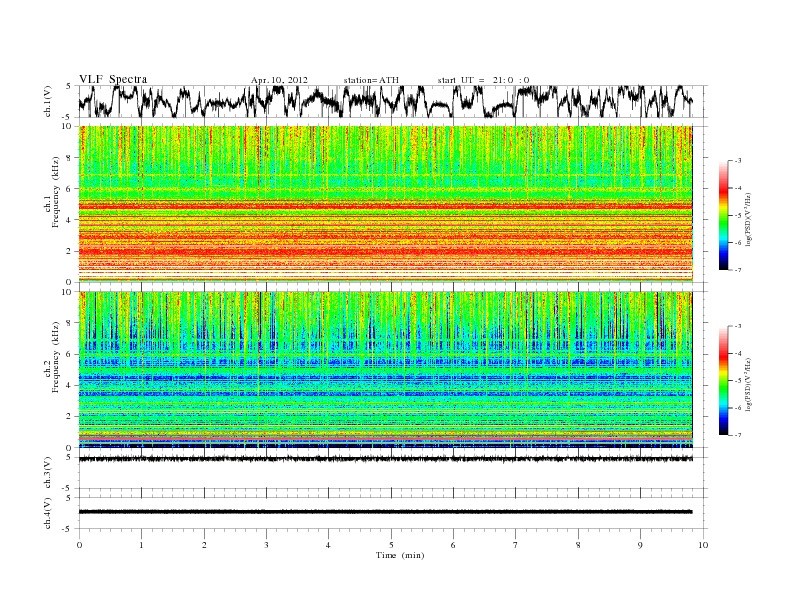Click the 'ch.1(V)' waveform axis label
Viewport: 792px width, 612px height.
tap(48, 101)
